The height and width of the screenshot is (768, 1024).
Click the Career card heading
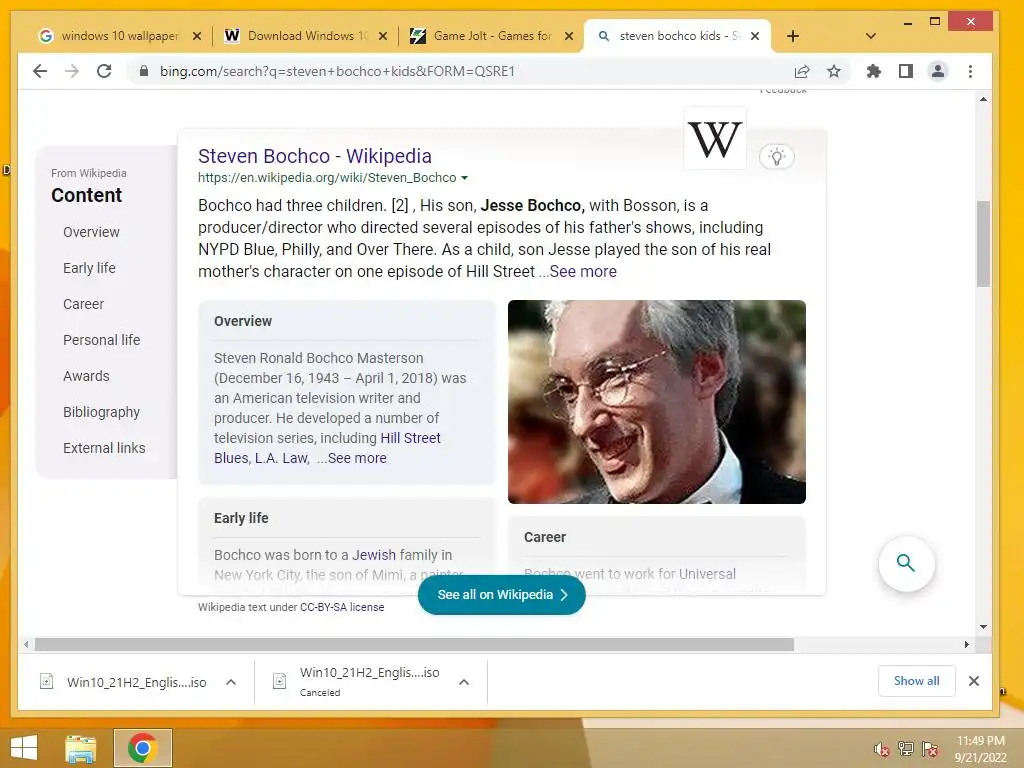point(545,537)
